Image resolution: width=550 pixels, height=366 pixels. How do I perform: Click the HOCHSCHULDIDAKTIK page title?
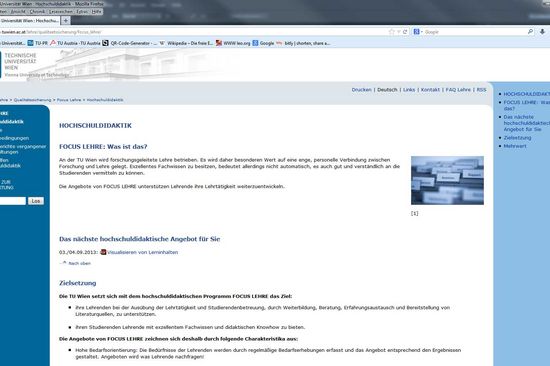95,126
